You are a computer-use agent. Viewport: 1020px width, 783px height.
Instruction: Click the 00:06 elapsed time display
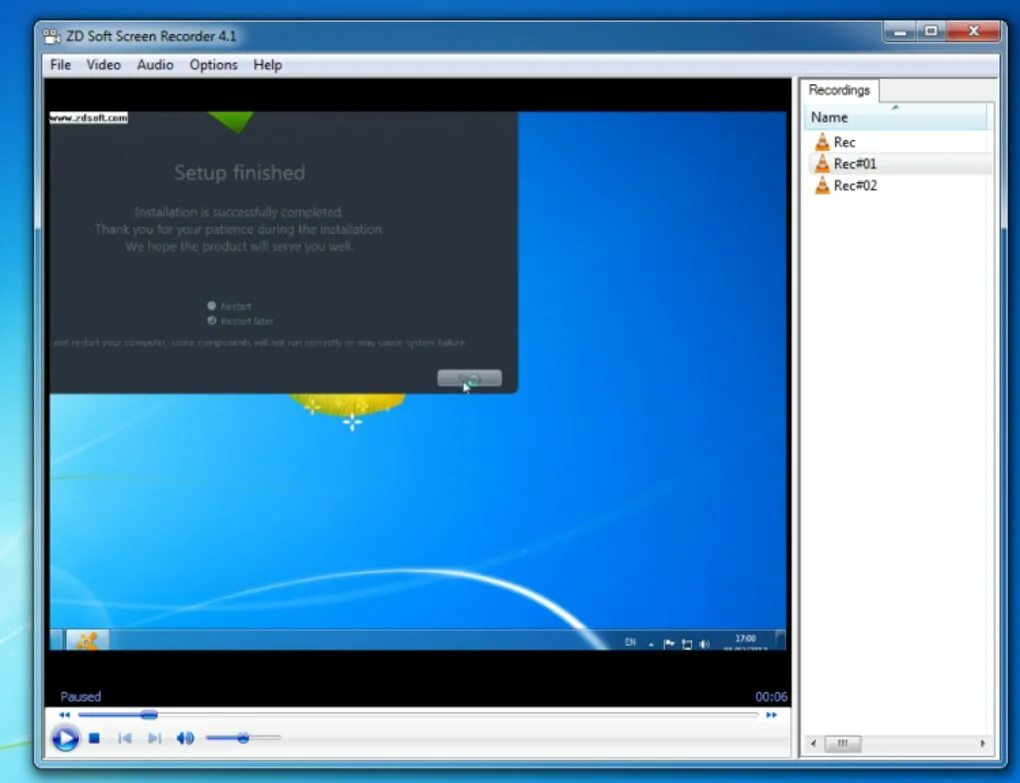click(772, 697)
